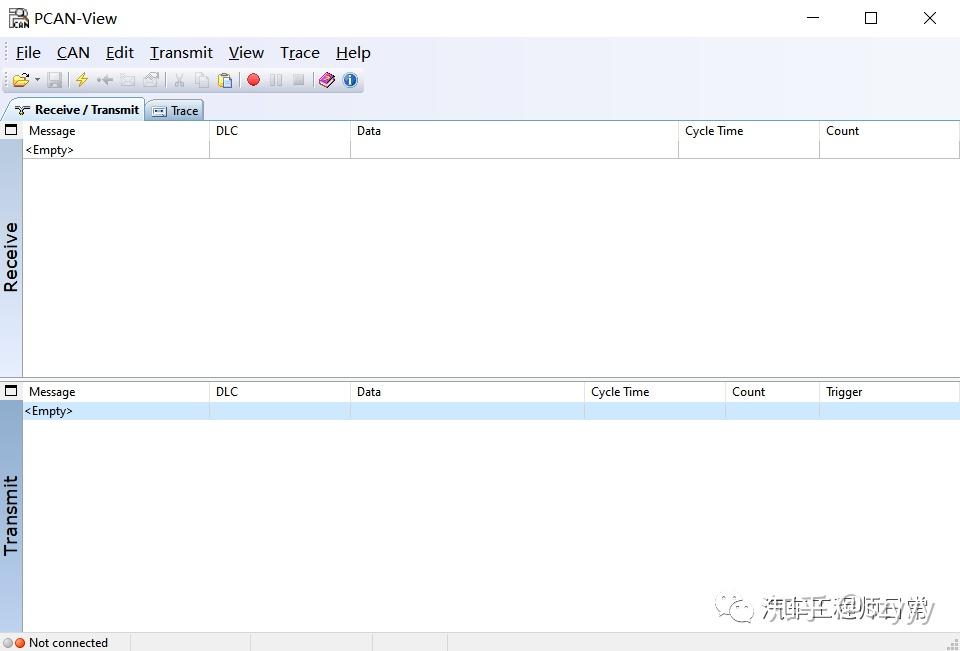The height and width of the screenshot is (651, 960).
Task: Click the Copy toolbar icon
Action: pyautogui.click(x=201, y=80)
